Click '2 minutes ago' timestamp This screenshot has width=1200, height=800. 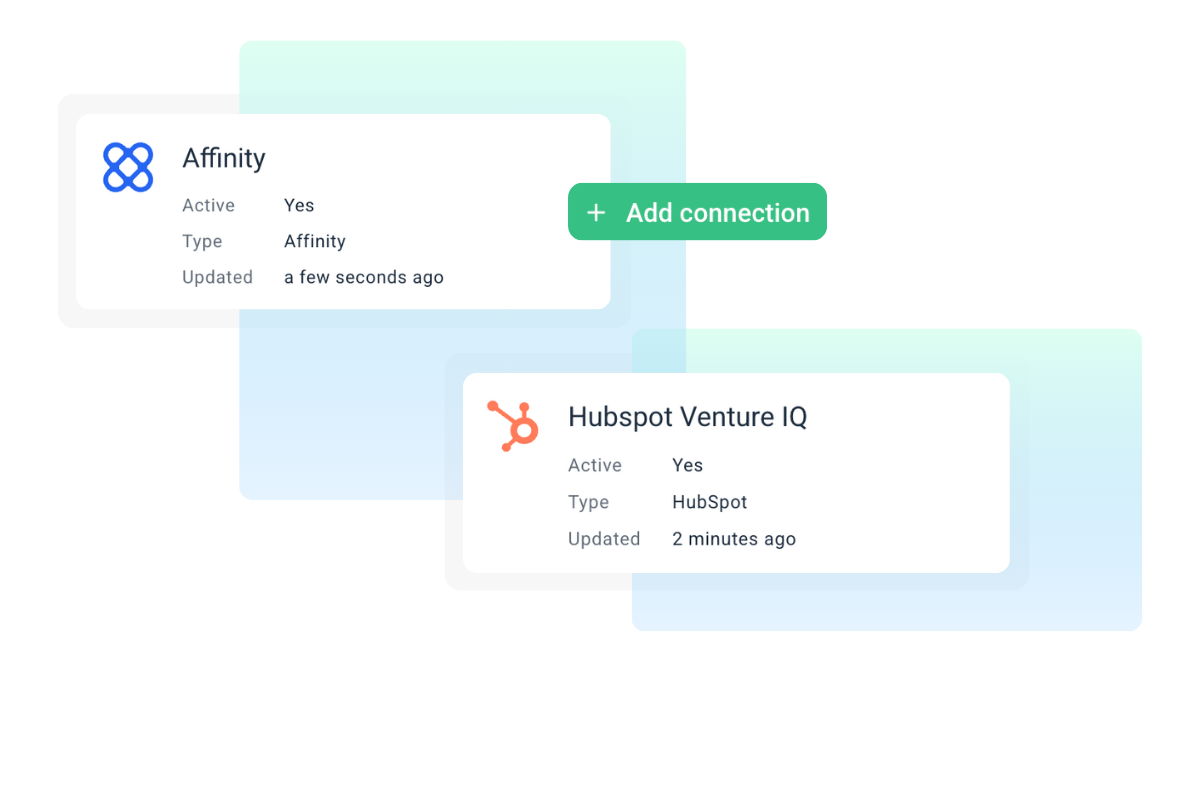pos(734,539)
